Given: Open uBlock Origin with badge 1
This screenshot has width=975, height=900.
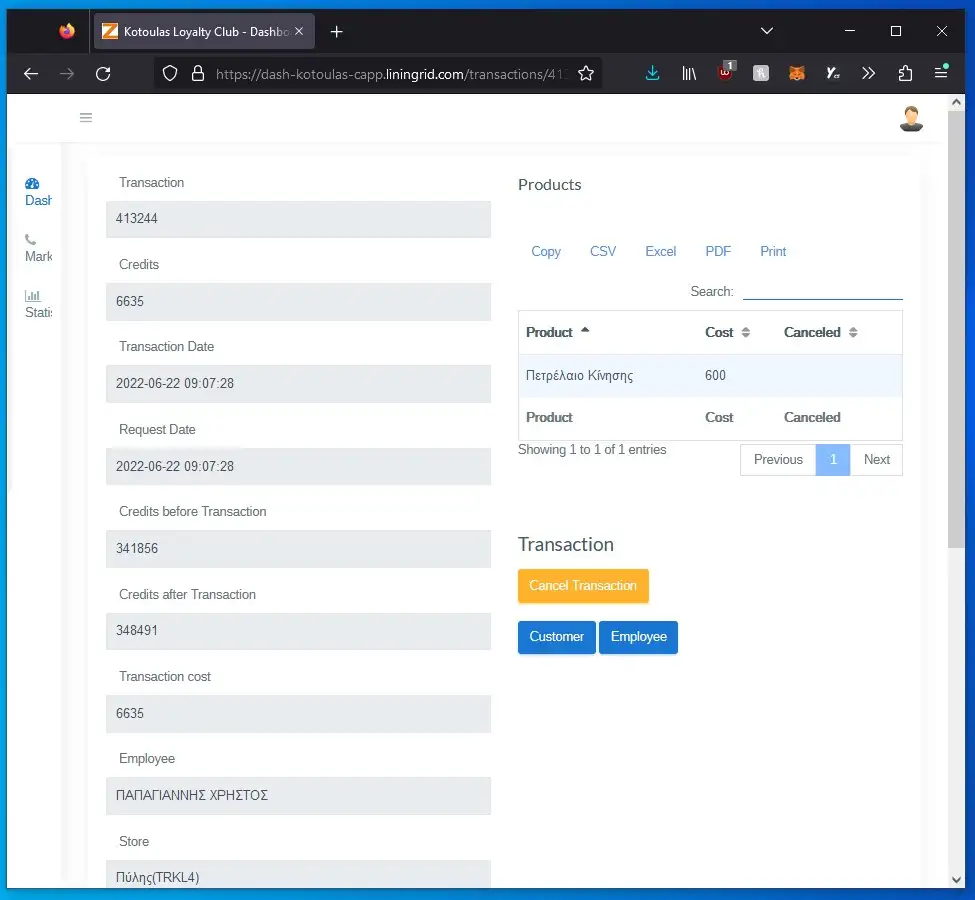Looking at the screenshot, I should [x=724, y=73].
